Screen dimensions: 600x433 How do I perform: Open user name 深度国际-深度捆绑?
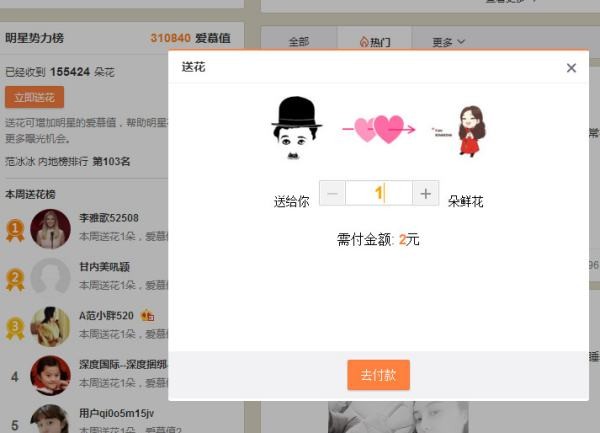click(x=123, y=365)
